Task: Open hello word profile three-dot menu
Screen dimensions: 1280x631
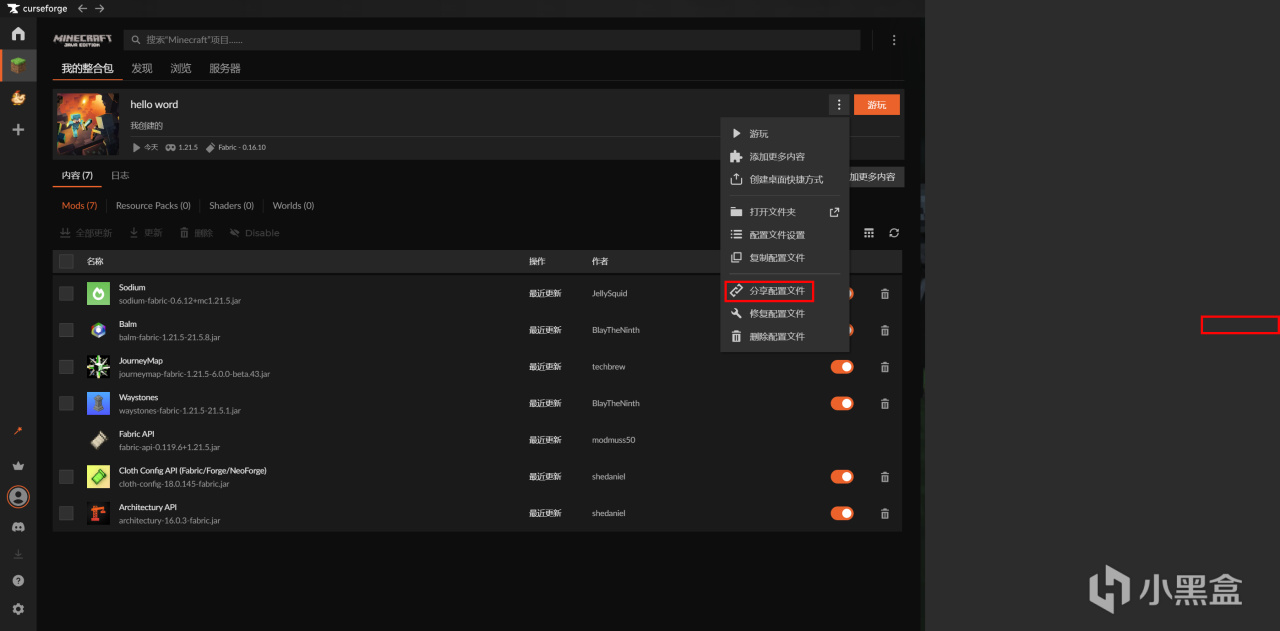Action: pos(839,105)
